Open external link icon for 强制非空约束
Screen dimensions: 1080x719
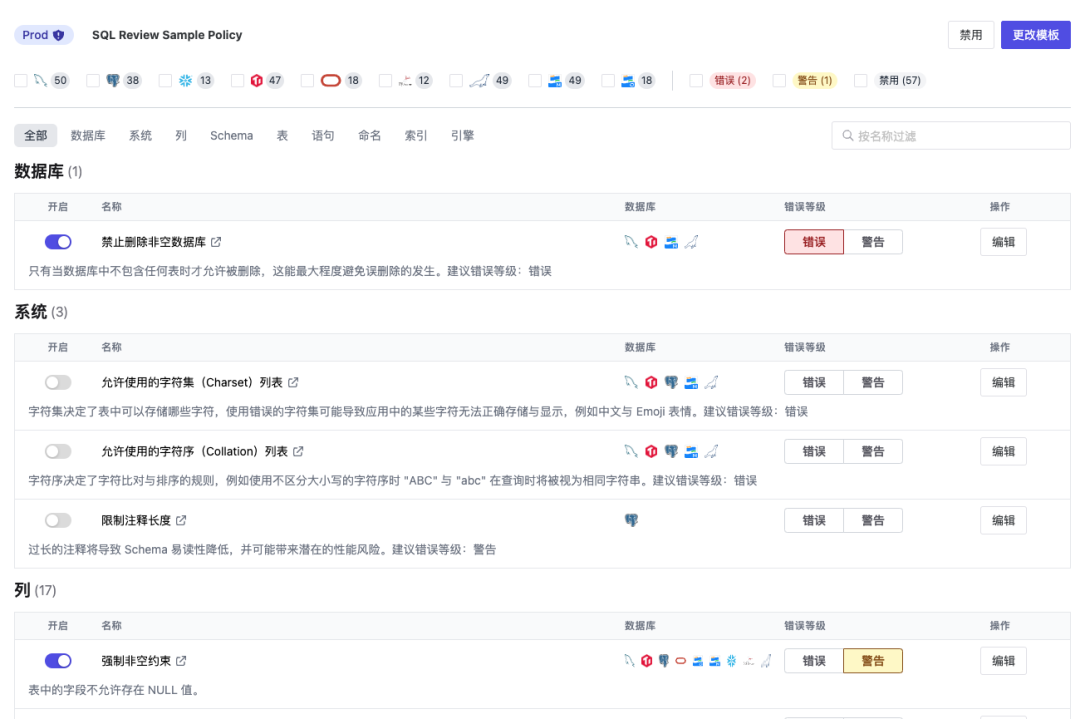(x=181, y=660)
